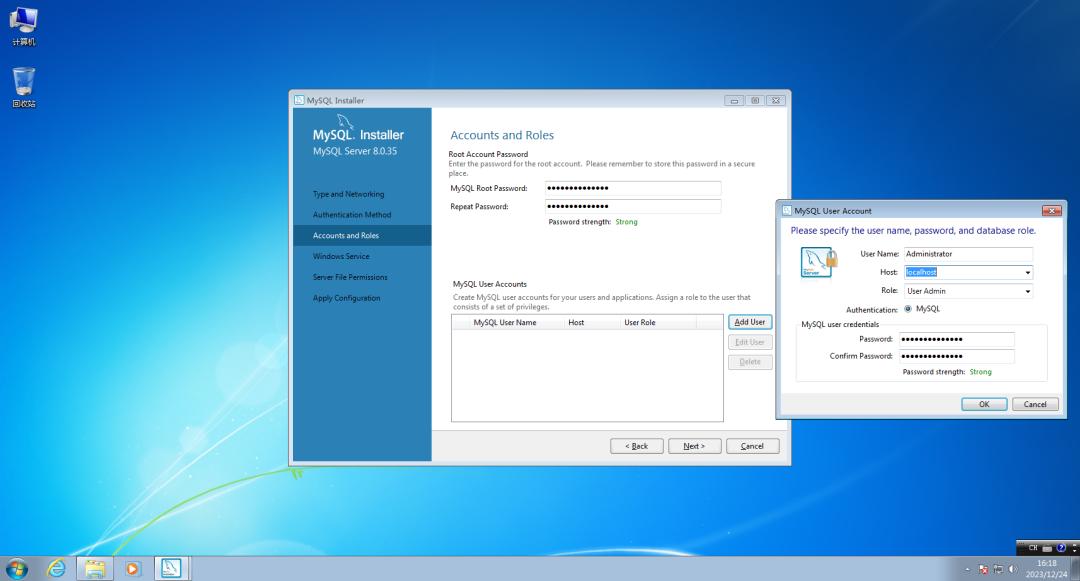This screenshot has width=1080, height=581.
Task: Open taskbar clock showing 16:18
Action: [1046, 569]
